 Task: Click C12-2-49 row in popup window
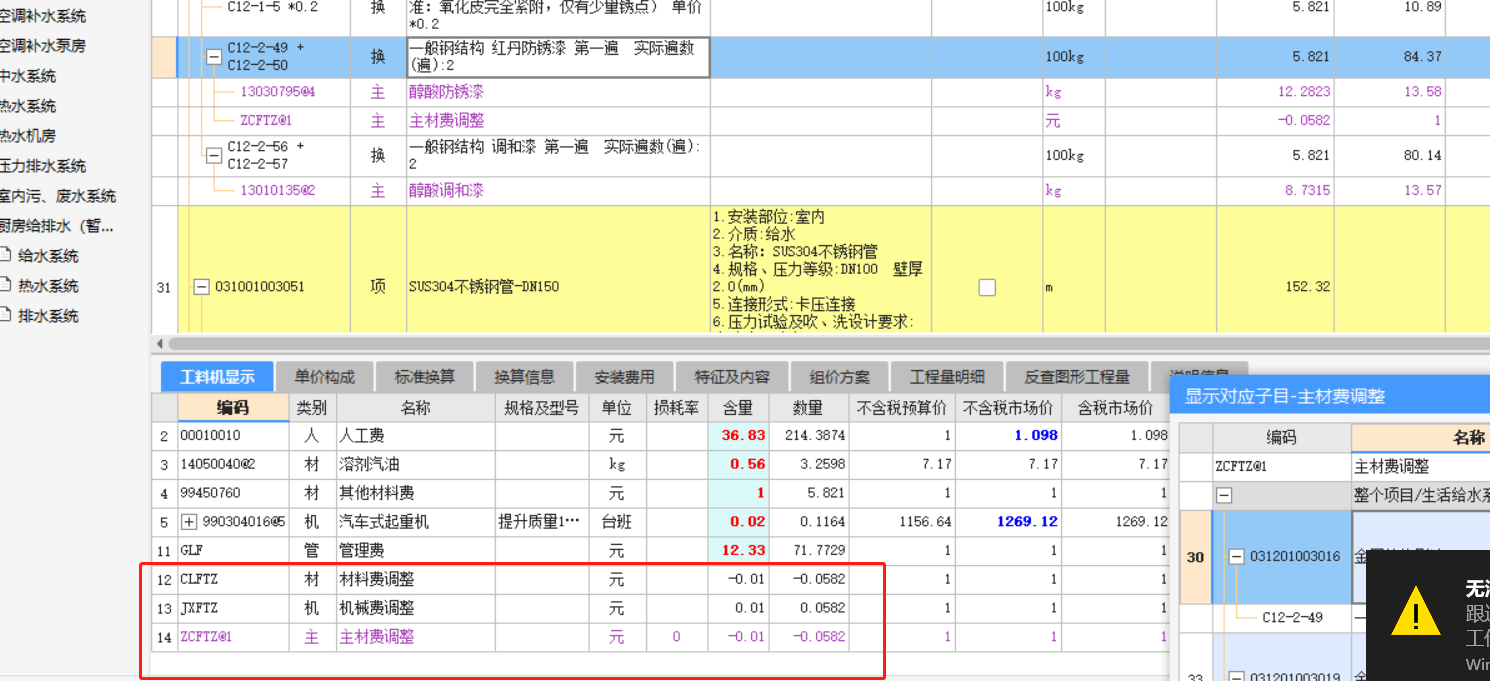[1292, 618]
